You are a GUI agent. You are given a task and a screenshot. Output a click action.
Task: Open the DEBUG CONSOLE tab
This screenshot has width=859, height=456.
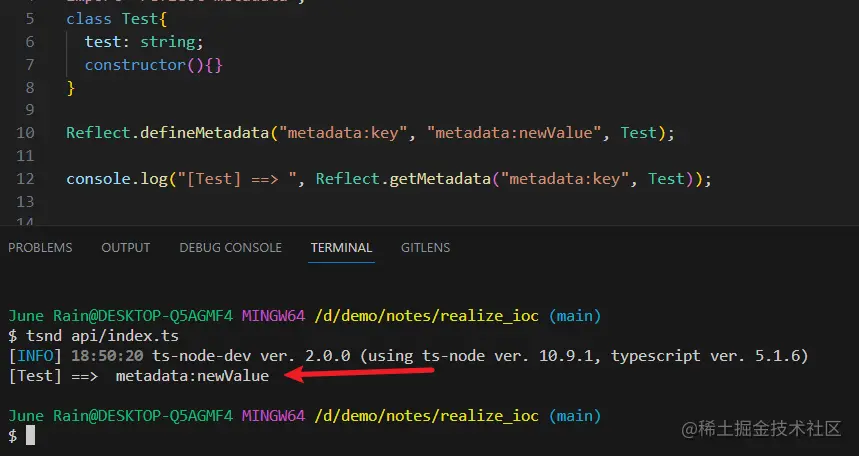(x=230, y=248)
